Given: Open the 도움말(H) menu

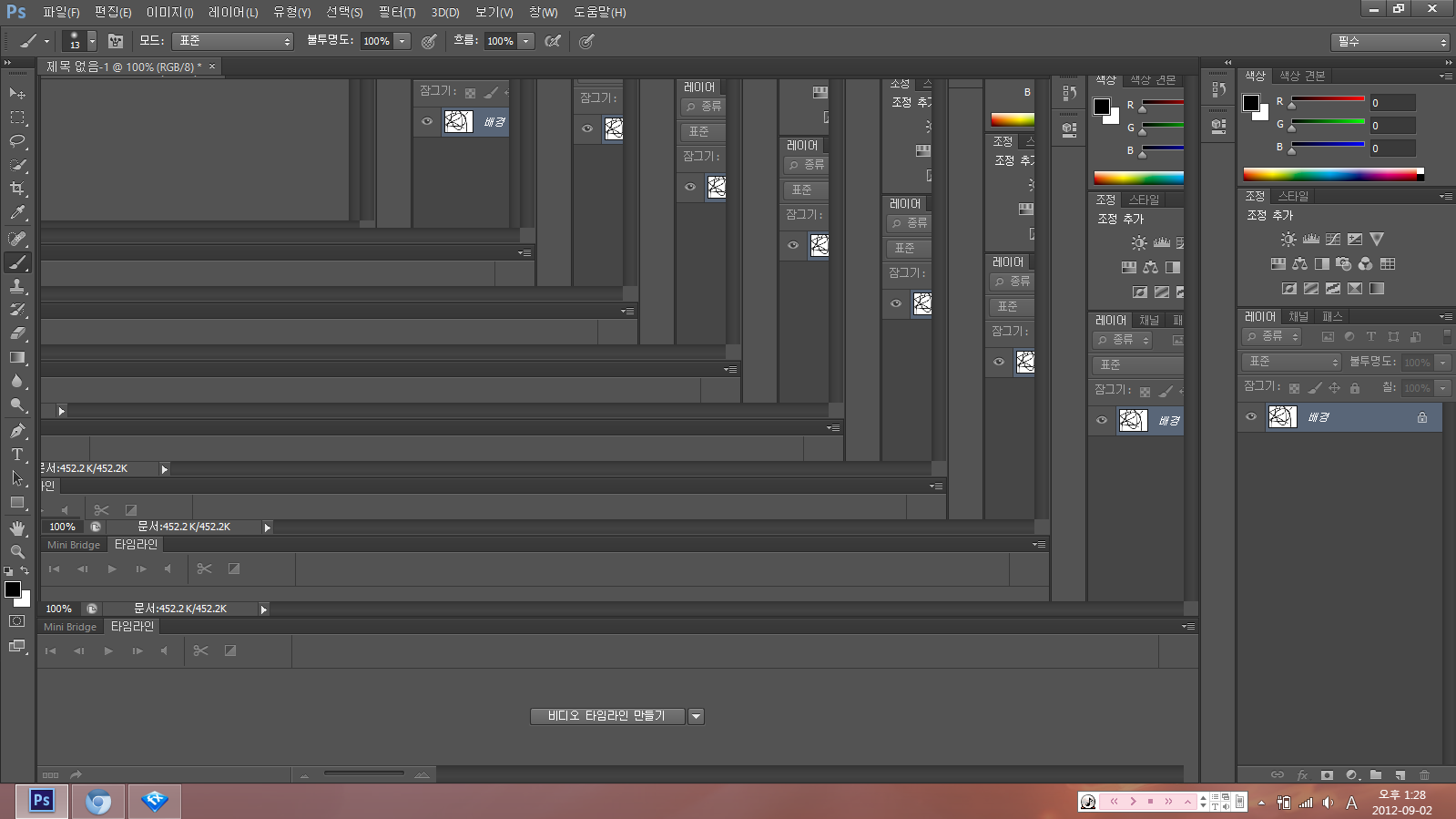Looking at the screenshot, I should point(599,12).
